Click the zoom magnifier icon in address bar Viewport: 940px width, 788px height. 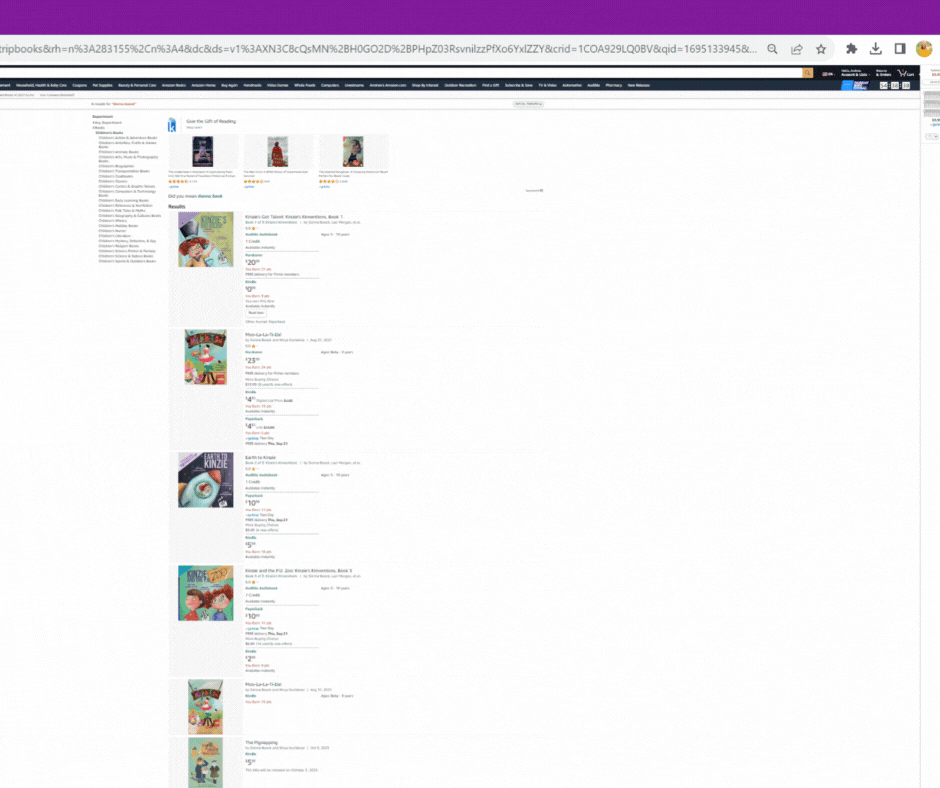[x=772, y=49]
